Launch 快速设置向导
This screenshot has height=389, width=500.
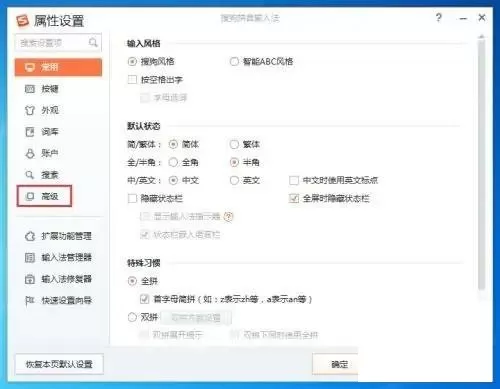pyautogui.click(x=58, y=300)
